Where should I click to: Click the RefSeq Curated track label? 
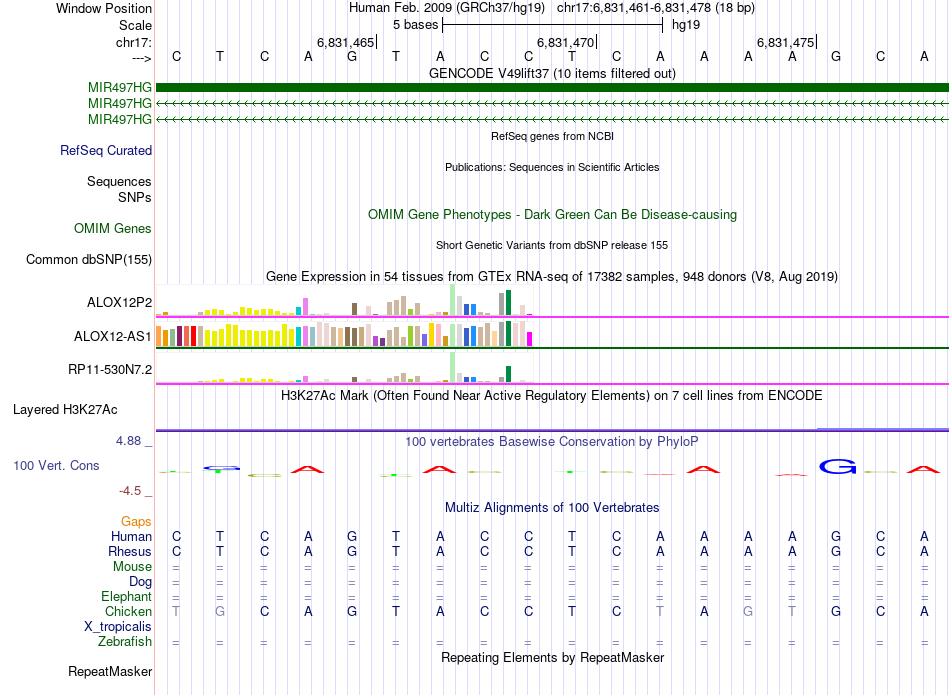(x=106, y=150)
